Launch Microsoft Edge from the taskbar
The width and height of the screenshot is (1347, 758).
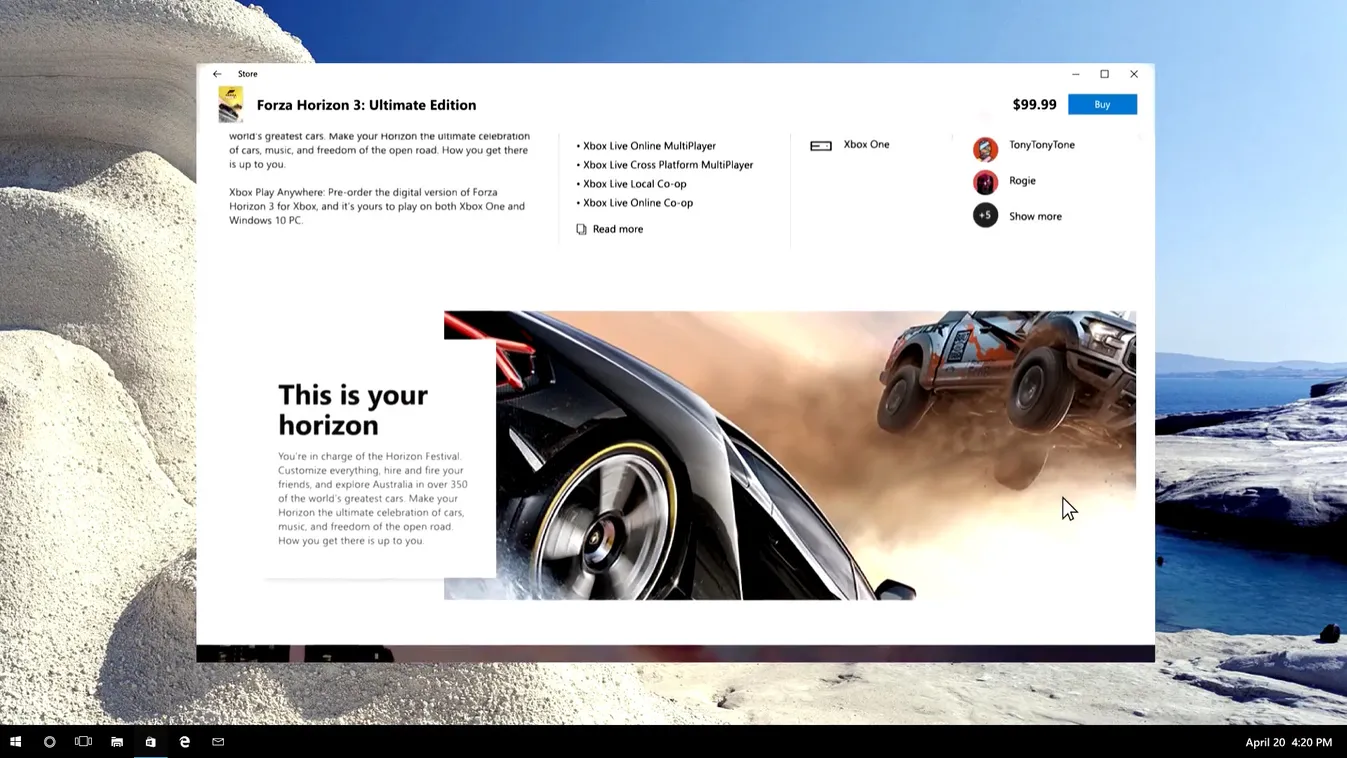[184, 742]
